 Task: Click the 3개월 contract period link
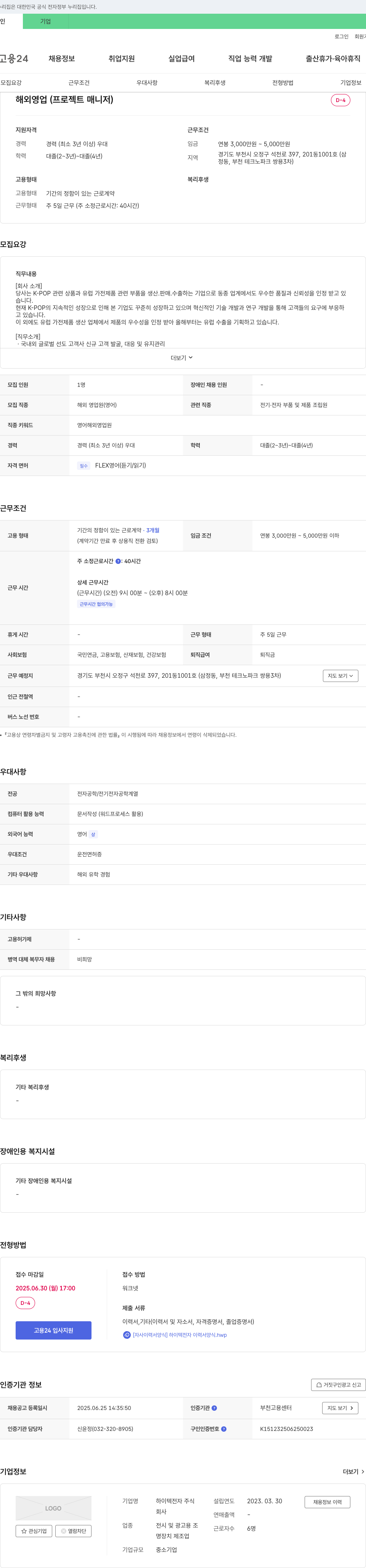153,530
